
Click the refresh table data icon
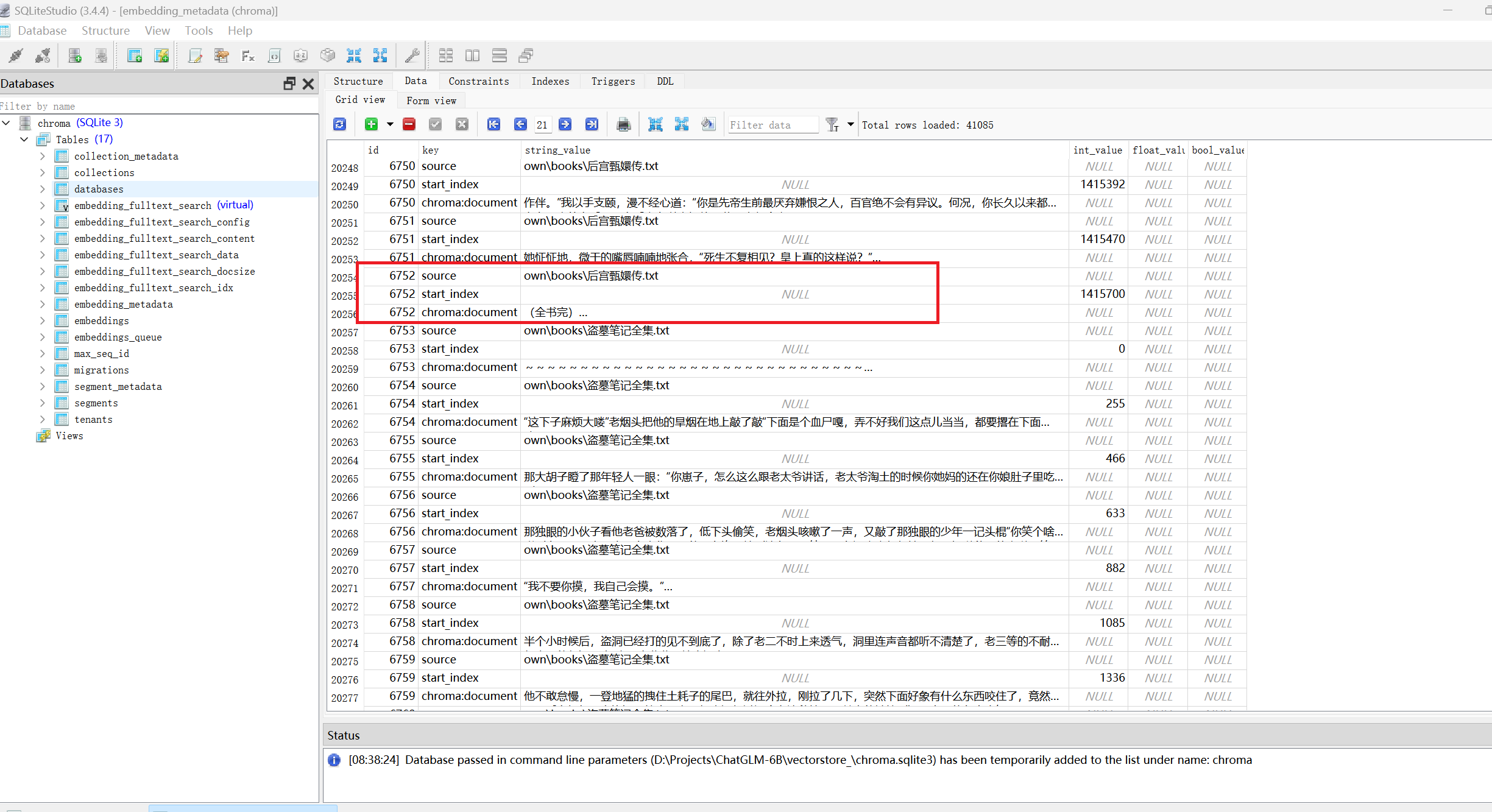click(339, 125)
